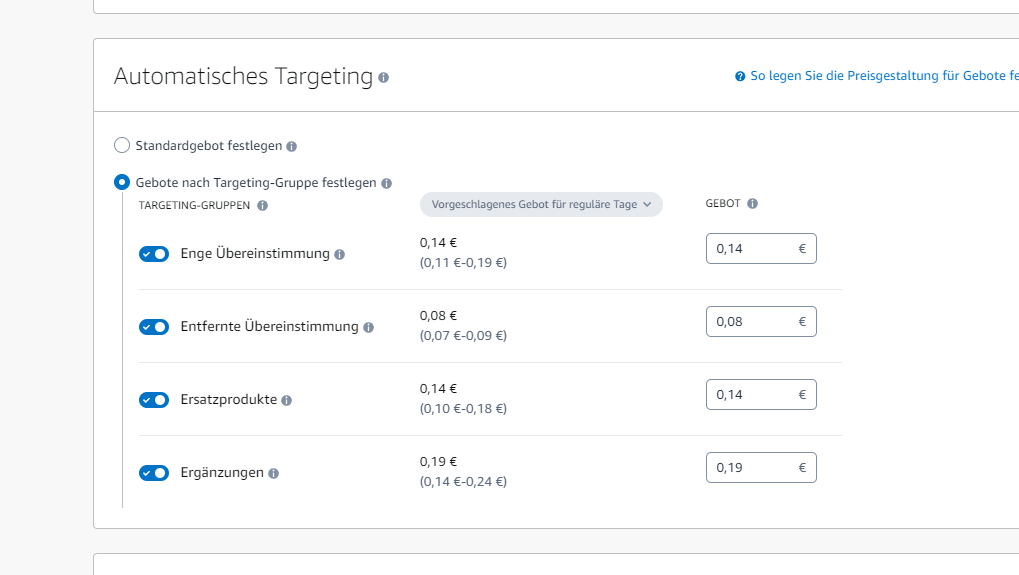Viewport: 1019px width, 575px height.
Task: Select Standardgebot festlegen radio option
Action: 122,145
